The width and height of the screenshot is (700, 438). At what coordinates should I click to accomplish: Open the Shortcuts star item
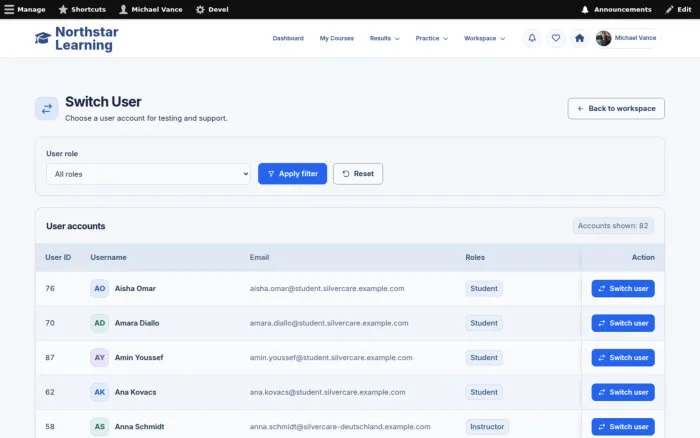[82, 9]
